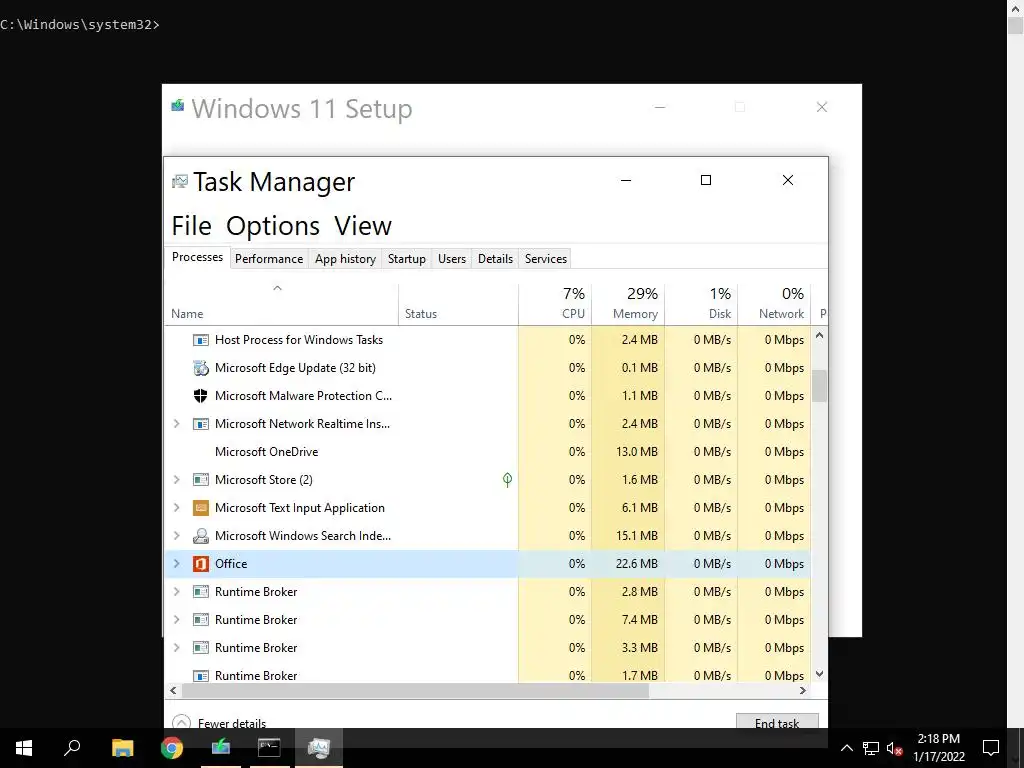Open the File menu

[x=191, y=226]
